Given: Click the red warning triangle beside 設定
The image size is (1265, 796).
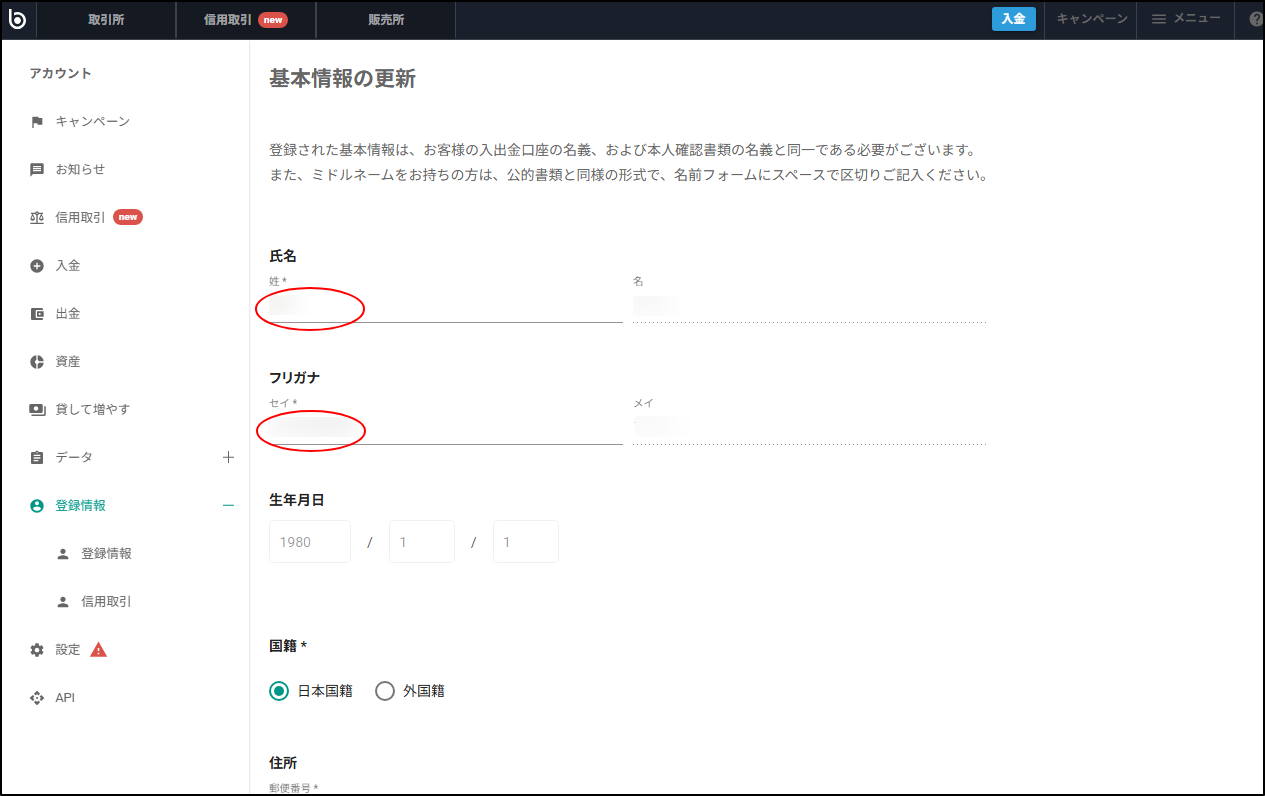Looking at the screenshot, I should (98, 650).
